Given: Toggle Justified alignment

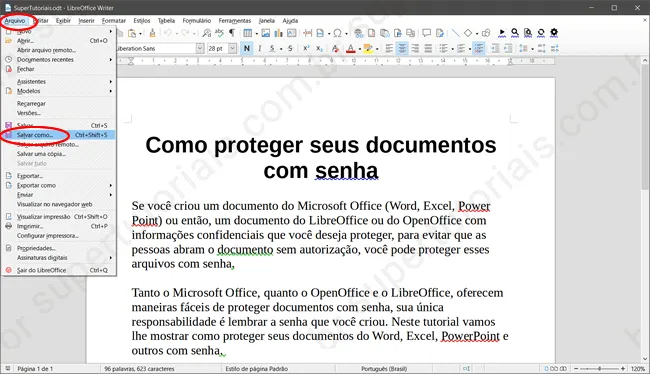Looking at the screenshot, I should click(x=428, y=49).
